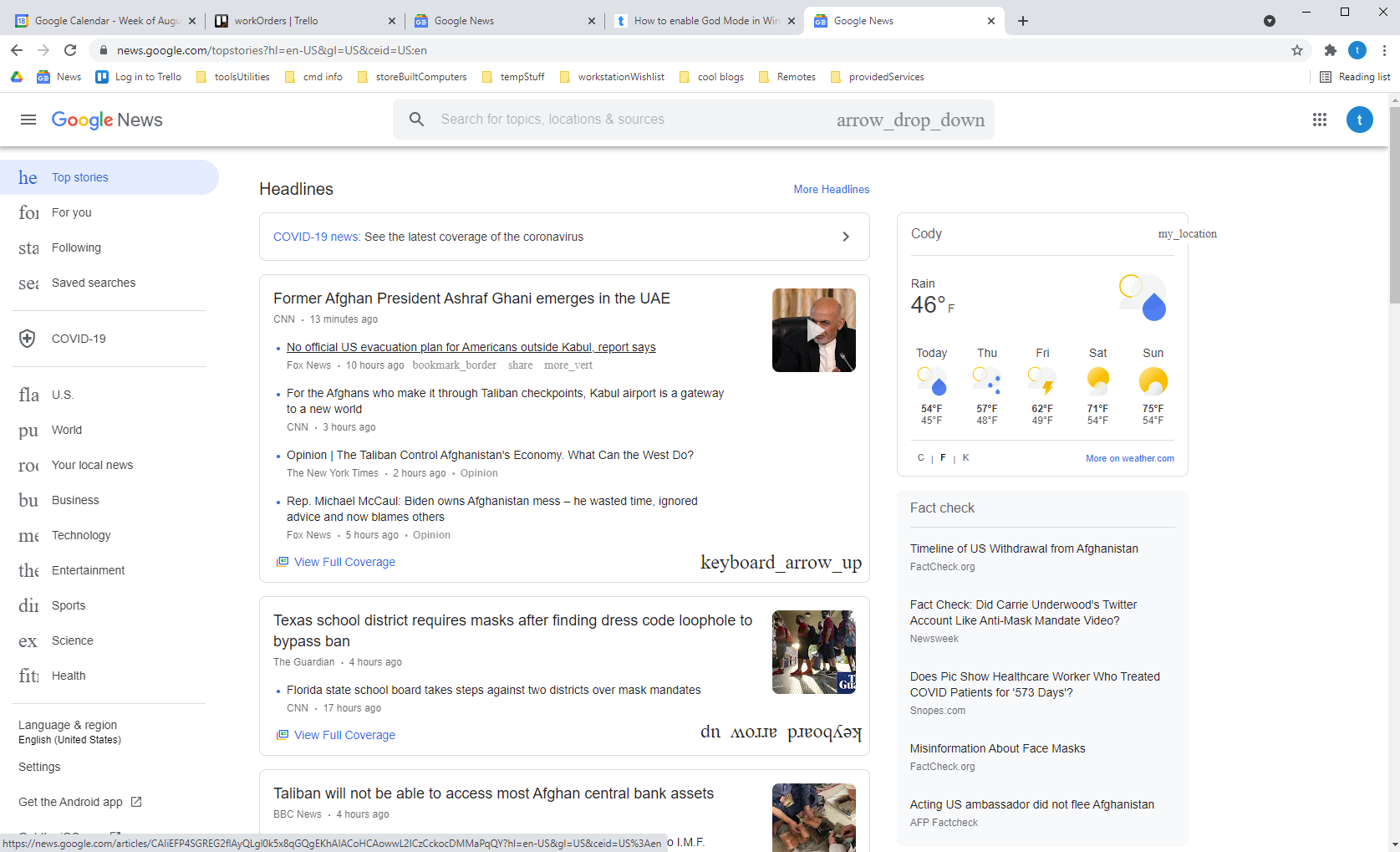This screenshot has height=852, width=1400.
Task: Open the Reading list panel
Action: coord(1355,77)
